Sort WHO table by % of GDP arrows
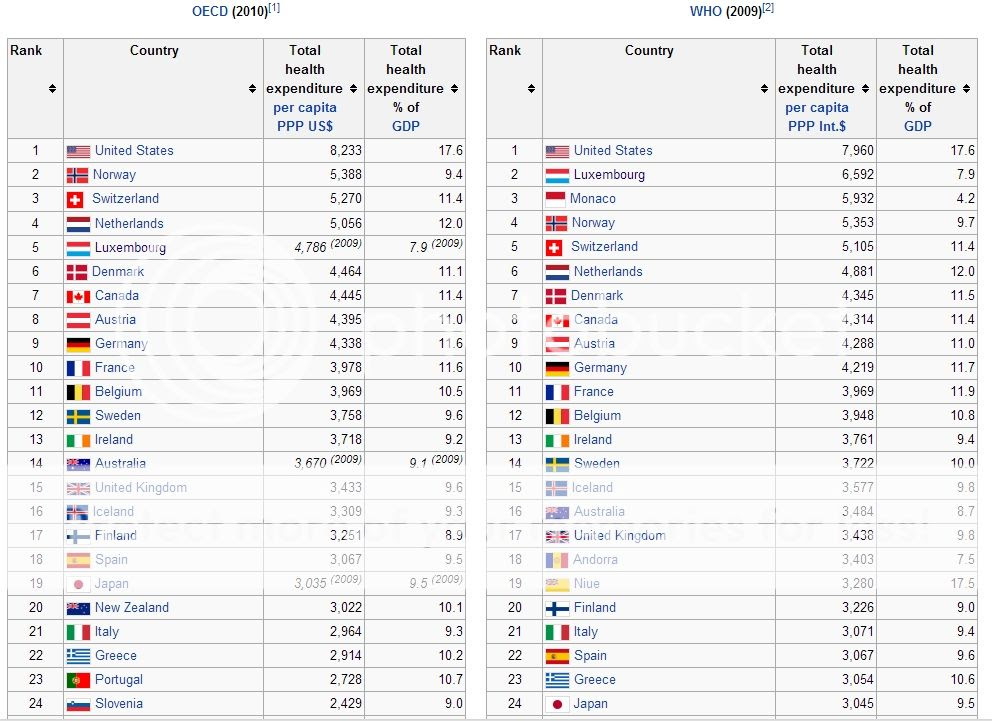The image size is (992, 721). [966, 89]
